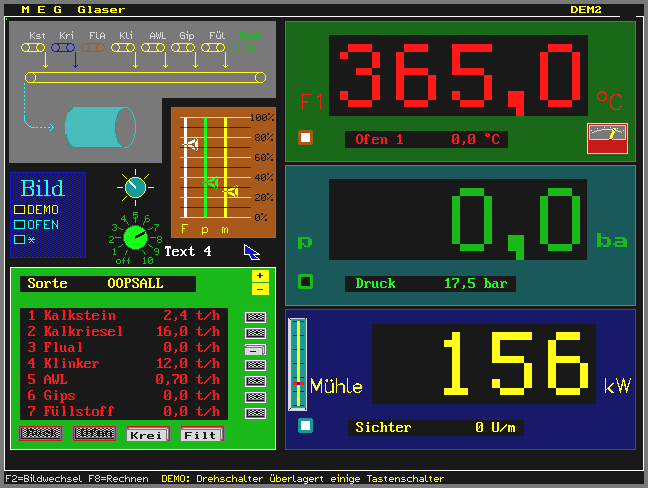Select the DEMO checkbox under Bild
648x488 pixels.
(x=19, y=210)
